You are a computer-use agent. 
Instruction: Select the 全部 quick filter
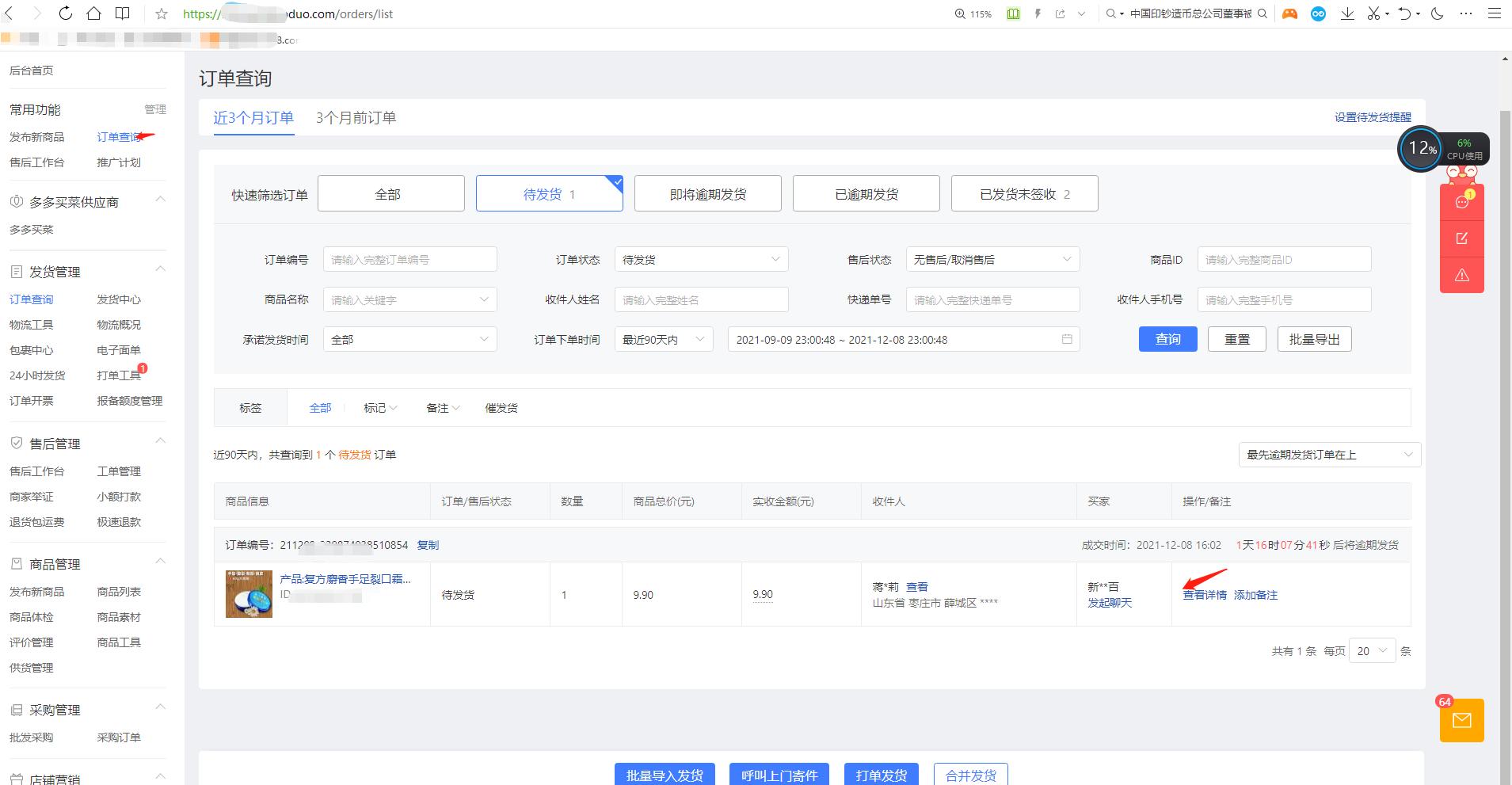[390, 192]
